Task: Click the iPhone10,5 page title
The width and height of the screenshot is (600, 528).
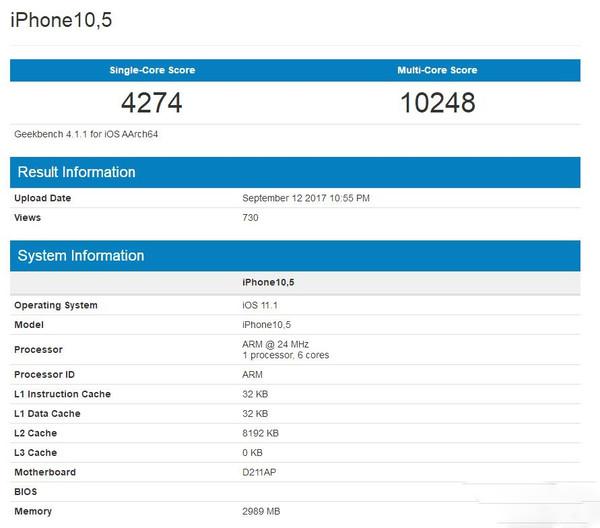Action: click(x=61, y=20)
